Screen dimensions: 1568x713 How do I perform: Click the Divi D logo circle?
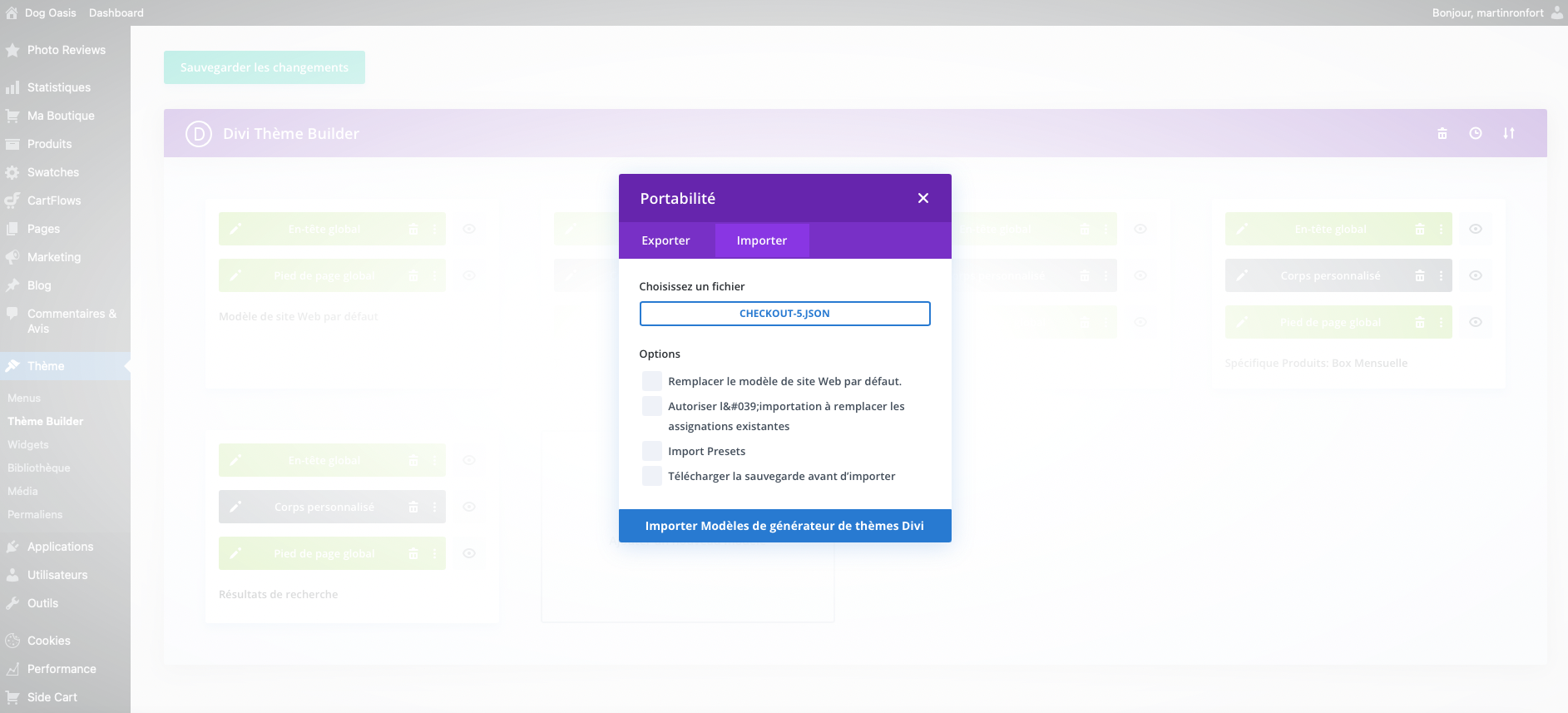click(199, 134)
